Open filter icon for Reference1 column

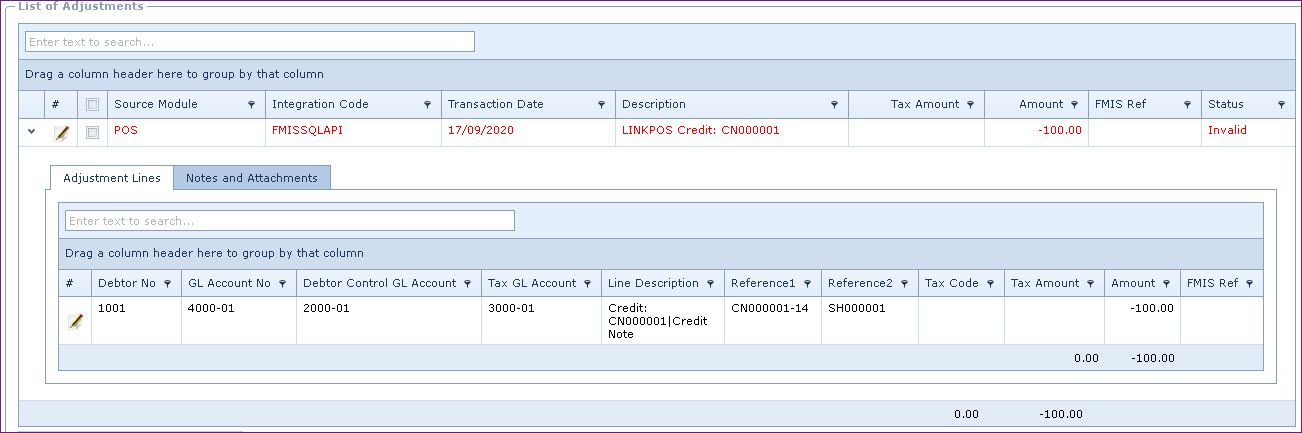coord(807,284)
